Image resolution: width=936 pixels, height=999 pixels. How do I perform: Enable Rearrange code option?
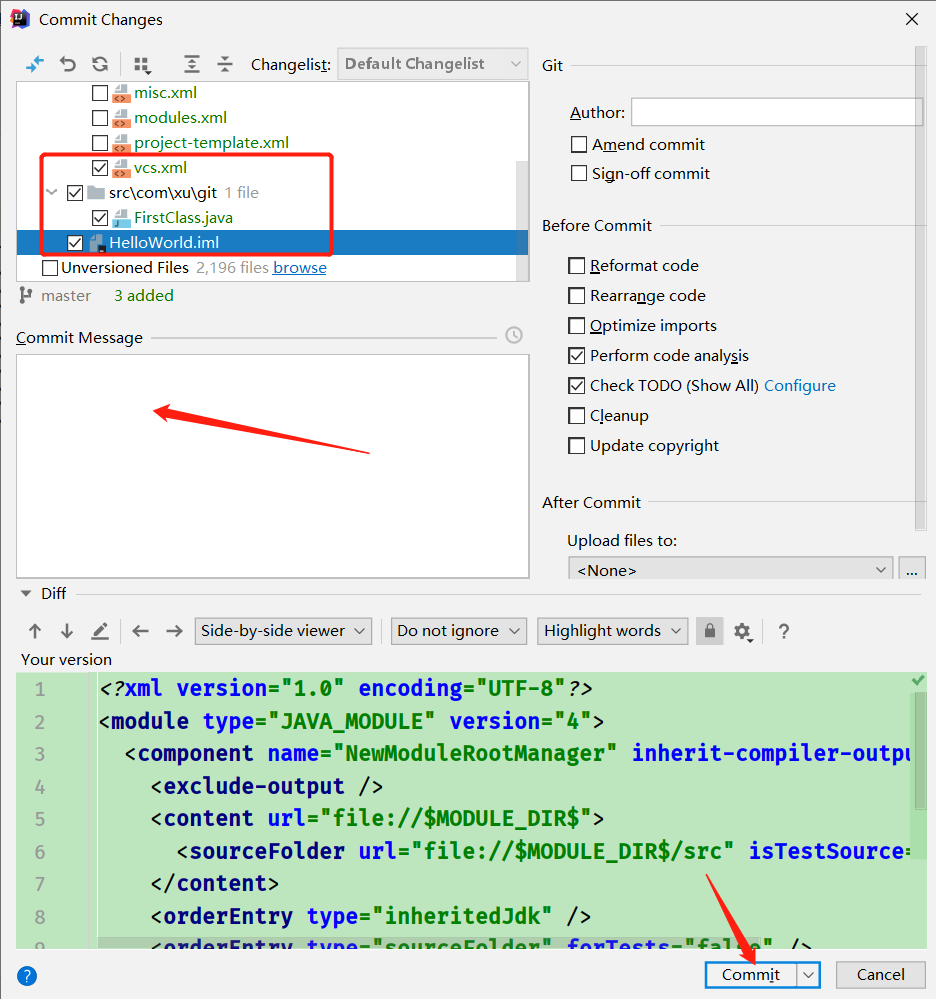pyautogui.click(x=576, y=296)
